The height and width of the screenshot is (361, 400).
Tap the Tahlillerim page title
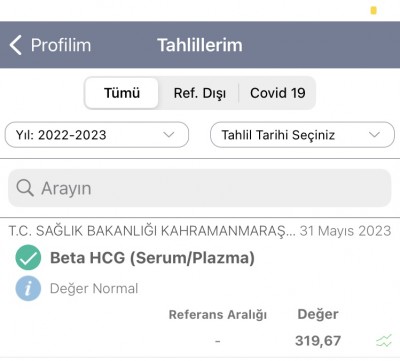(x=200, y=45)
